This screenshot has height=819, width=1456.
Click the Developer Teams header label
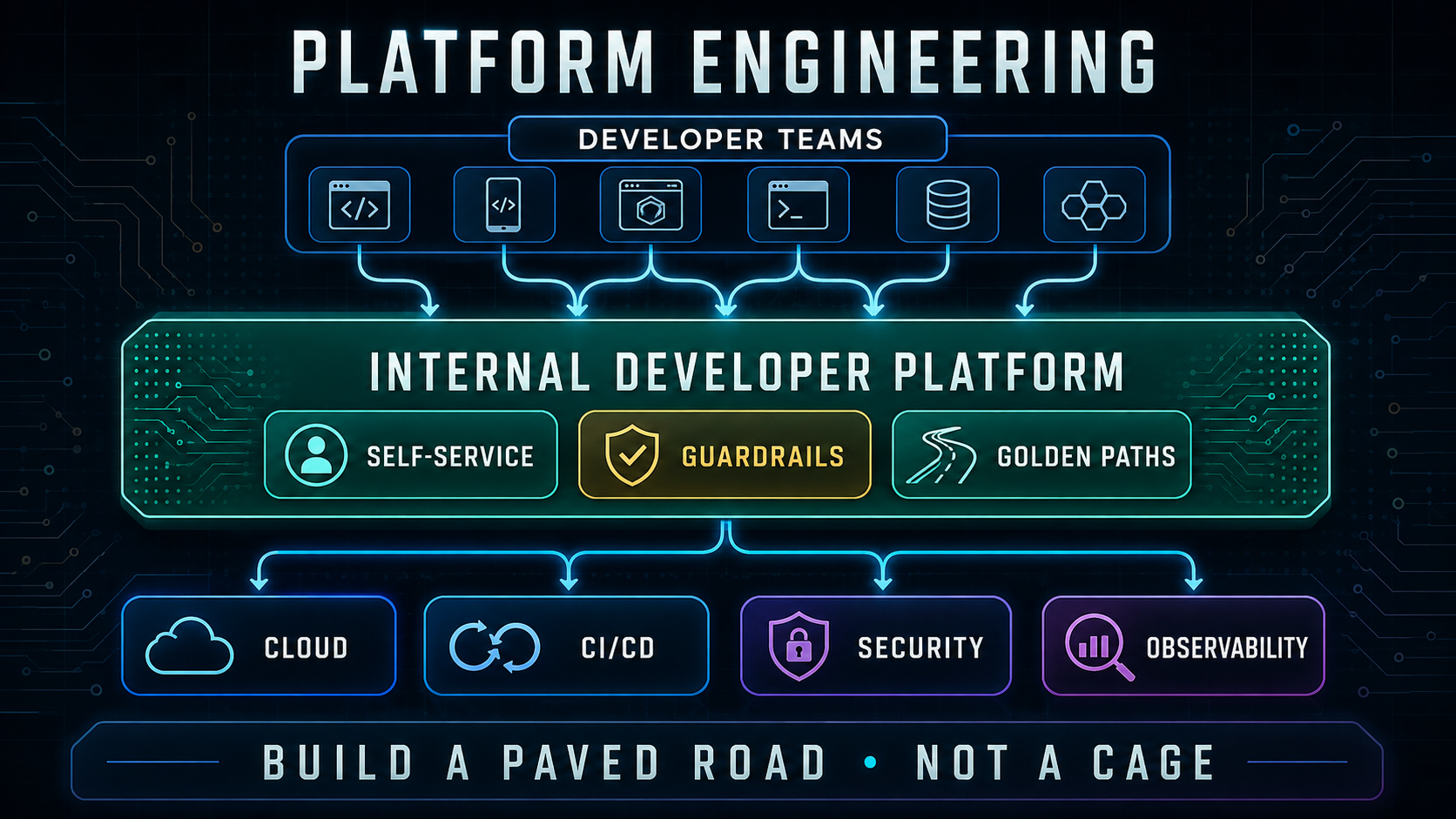pyautogui.click(x=731, y=139)
